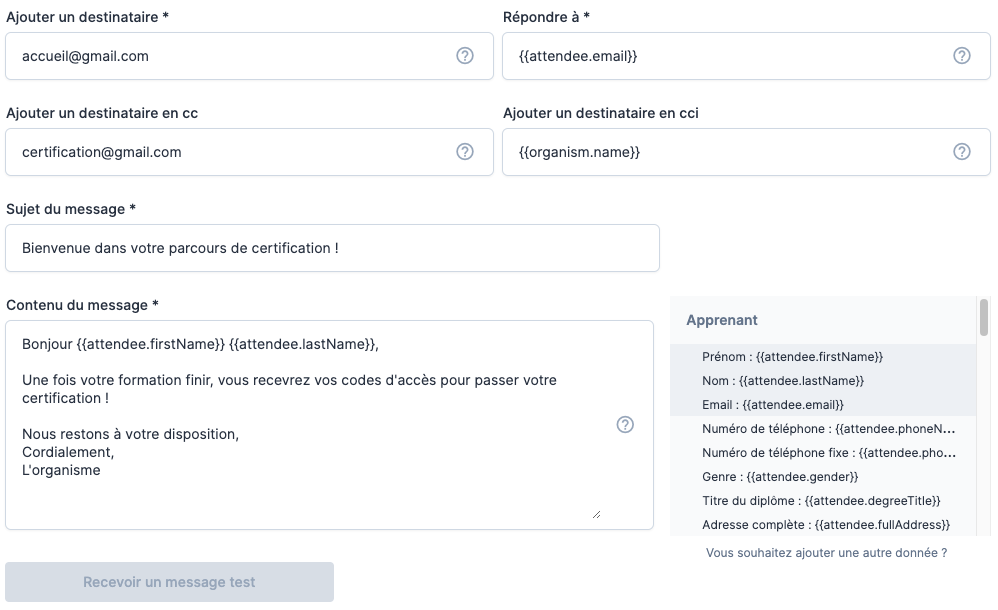Focus the Ajouter un destinataire email field
Image resolution: width=998 pixels, height=610 pixels.
click(230, 56)
